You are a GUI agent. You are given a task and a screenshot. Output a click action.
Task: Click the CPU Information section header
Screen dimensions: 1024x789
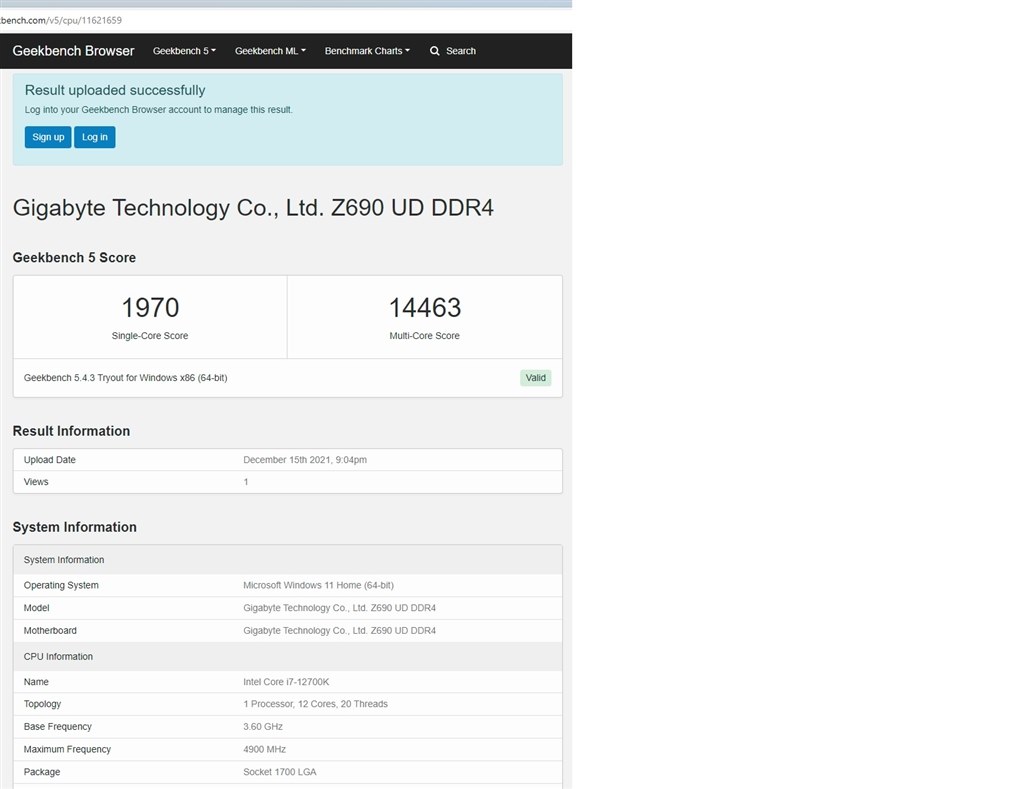[x=287, y=656]
